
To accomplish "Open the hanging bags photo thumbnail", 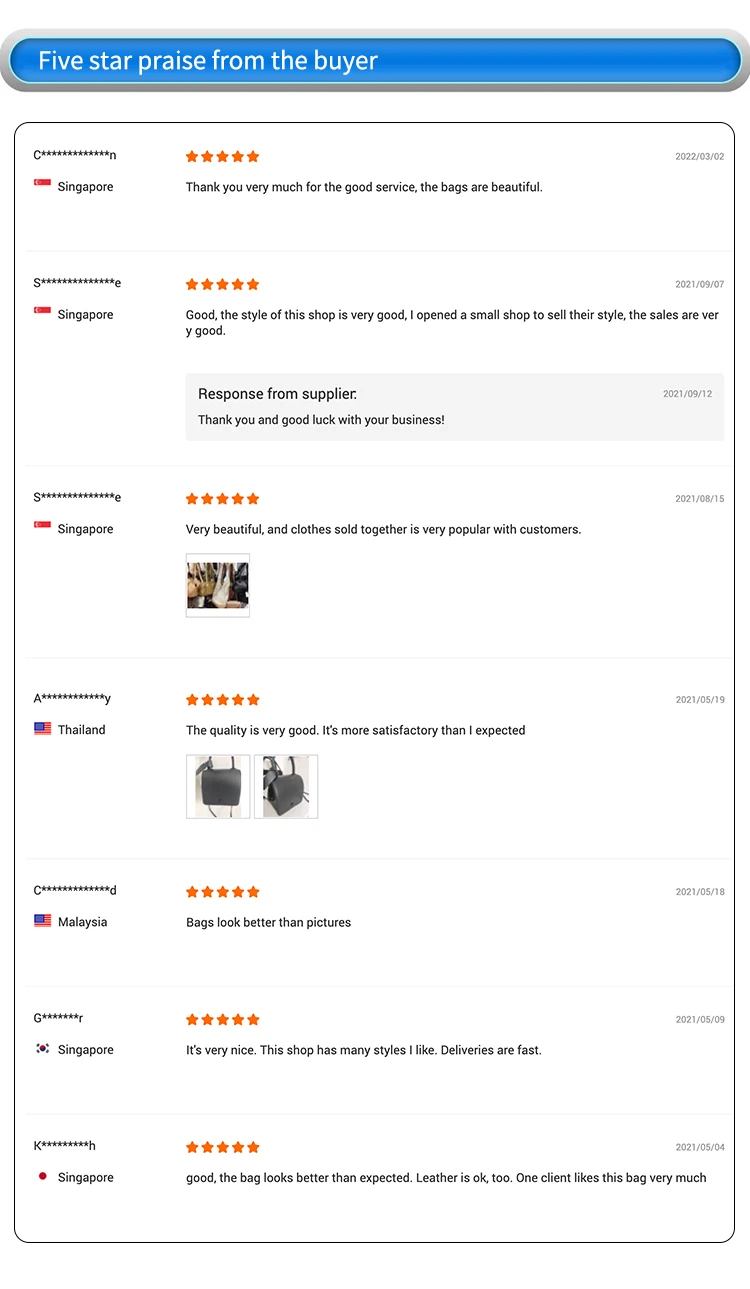I will (x=218, y=585).
